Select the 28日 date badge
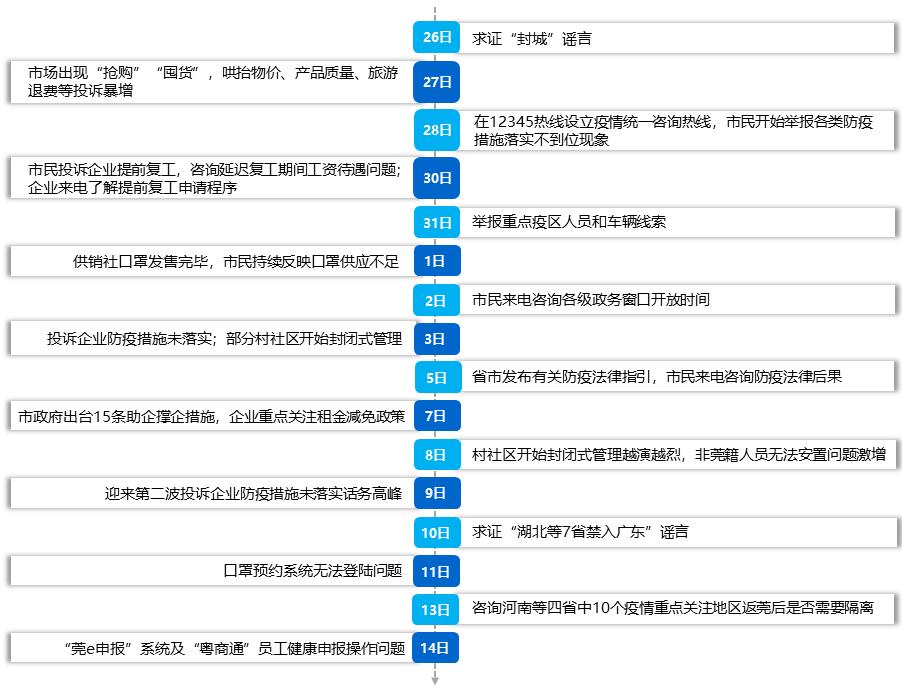Image resolution: width=902 pixels, height=689 pixels. point(437,130)
